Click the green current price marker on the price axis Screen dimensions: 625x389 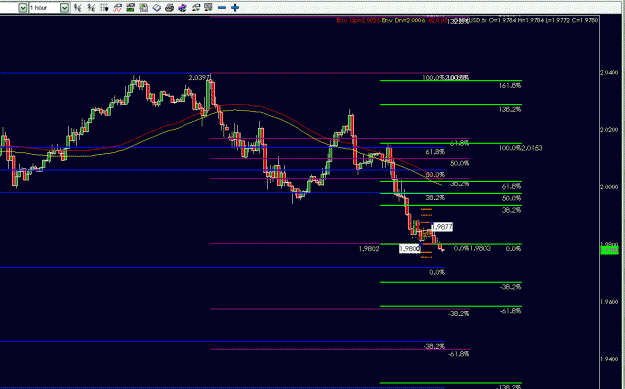point(609,250)
